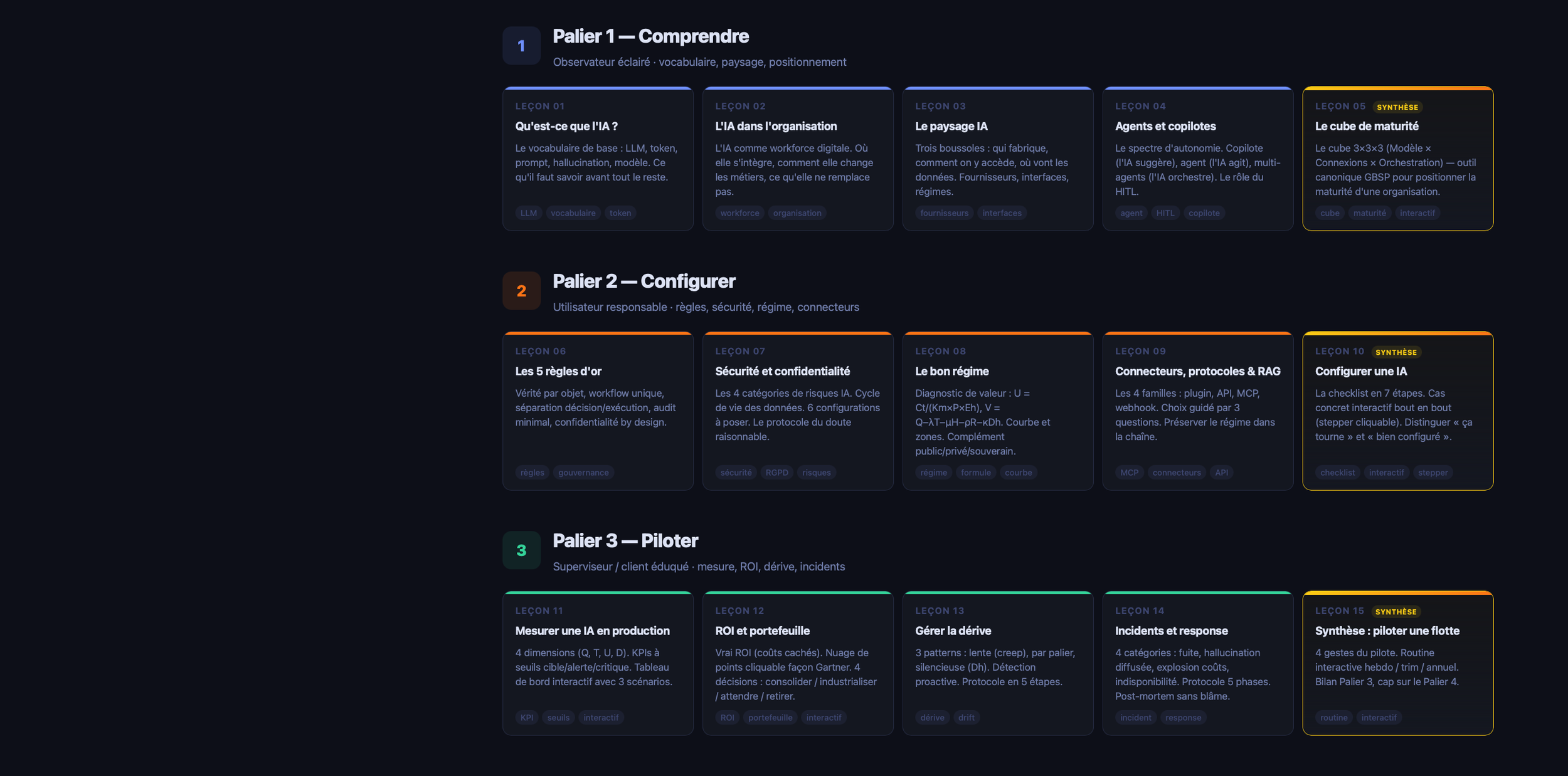Click the HITL tag under Agents et copilotes
The image size is (1568, 776).
click(x=1165, y=213)
